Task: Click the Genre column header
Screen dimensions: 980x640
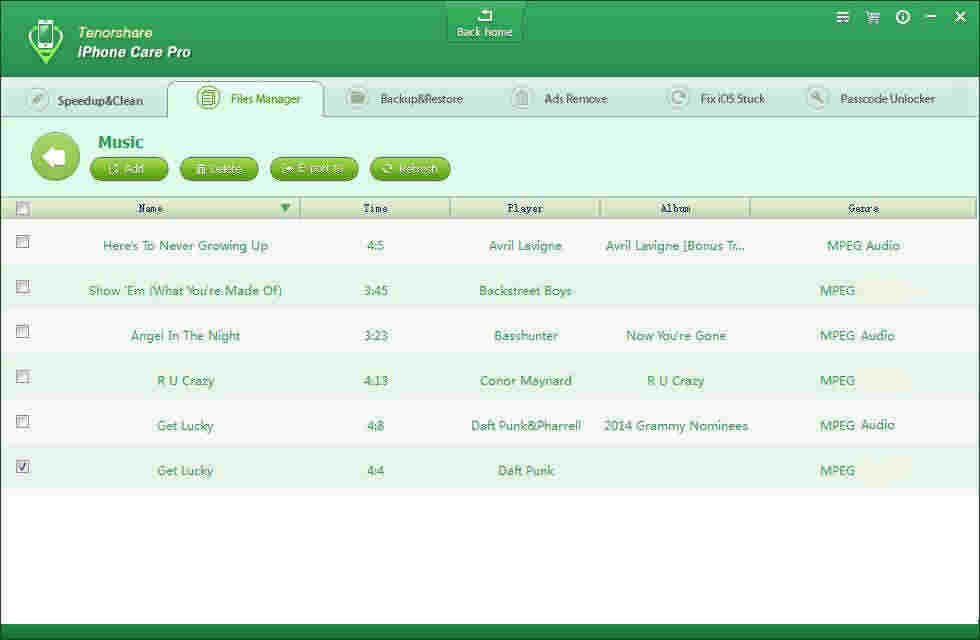Action: coord(863,208)
